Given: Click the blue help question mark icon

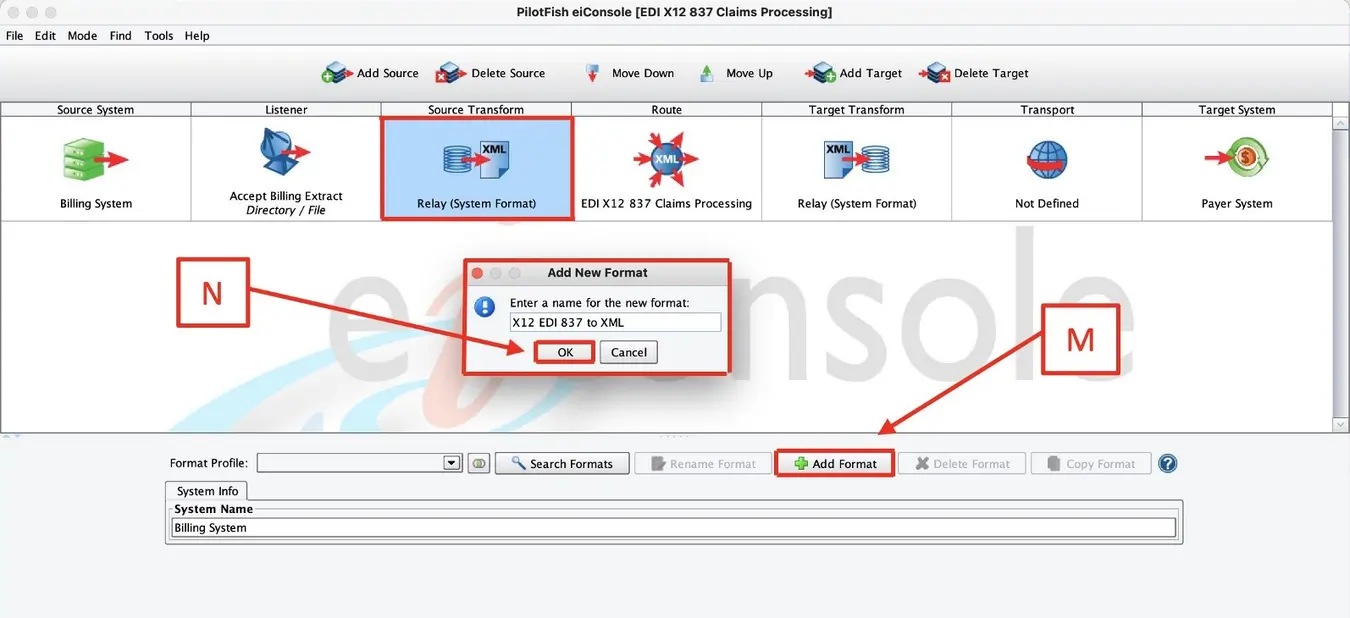Looking at the screenshot, I should click(x=1167, y=463).
